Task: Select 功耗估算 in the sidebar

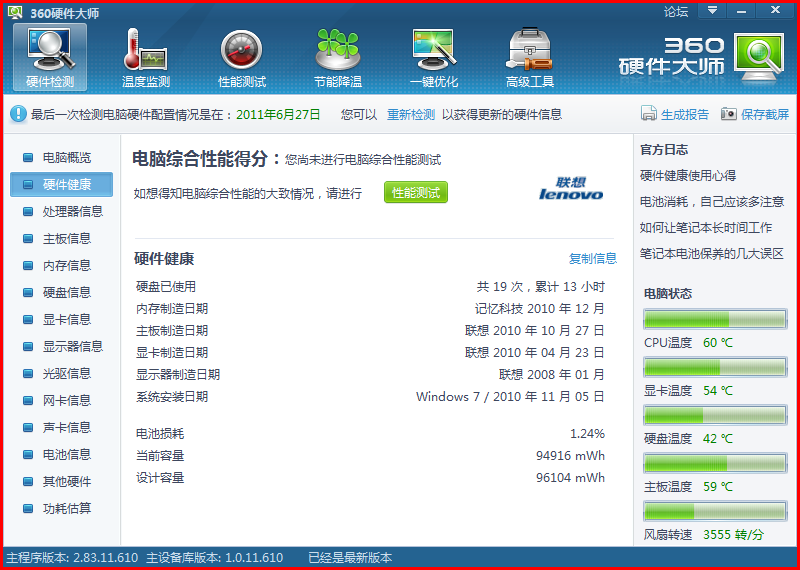Action: [x=61, y=509]
